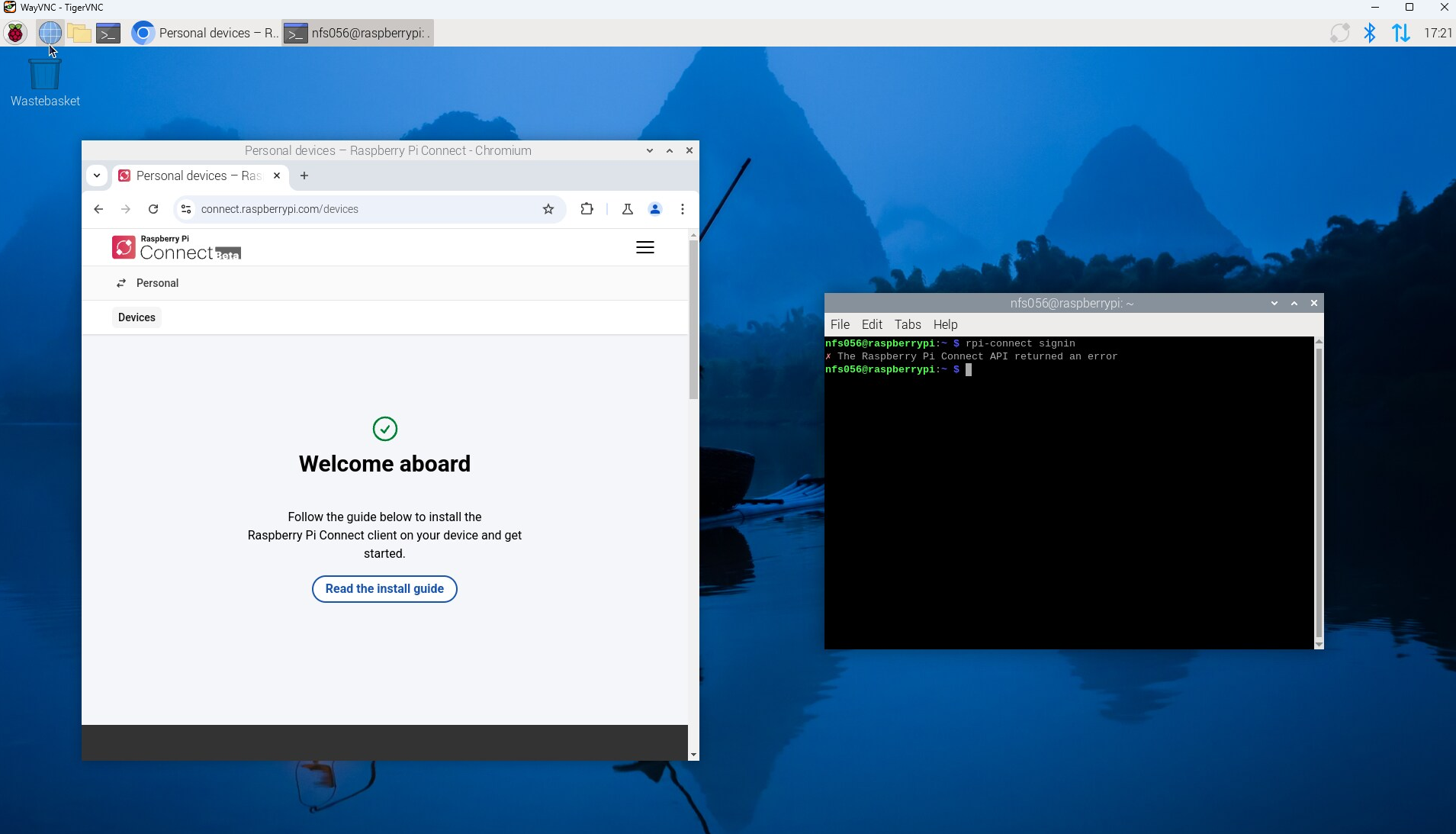This screenshot has height=834, width=1456.
Task: Select the Devices tab
Action: [137, 317]
